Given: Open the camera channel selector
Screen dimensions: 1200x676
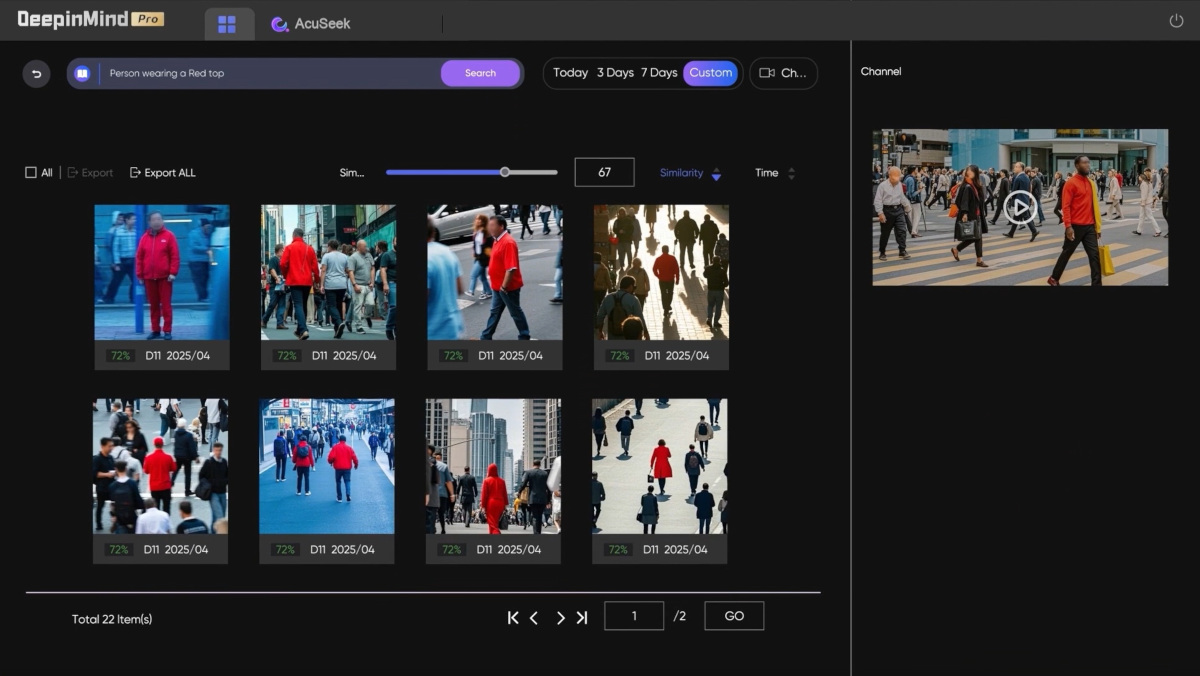Looking at the screenshot, I should 783,73.
